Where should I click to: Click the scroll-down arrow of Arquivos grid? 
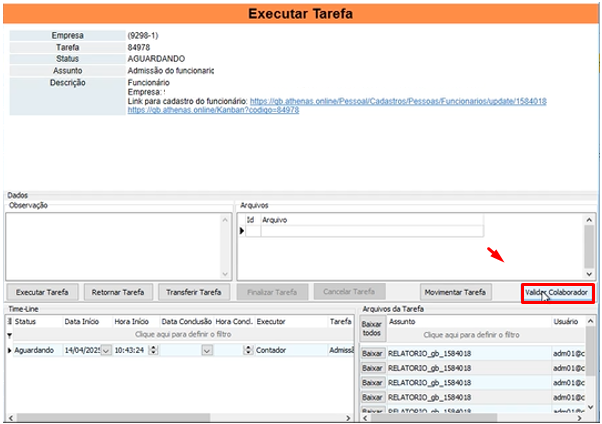589,272
